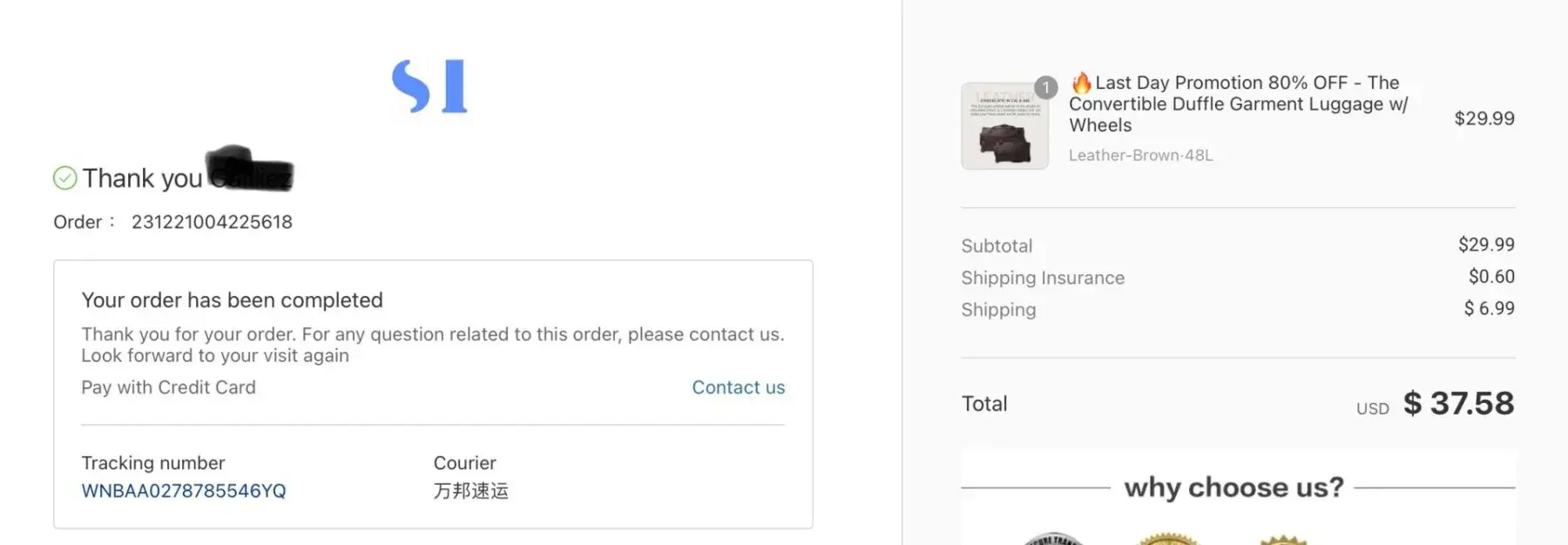The width and height of the screenshot is (1568, 545).
Task: Click the "why choose us?" heading
Action: tap(1233, 488)
